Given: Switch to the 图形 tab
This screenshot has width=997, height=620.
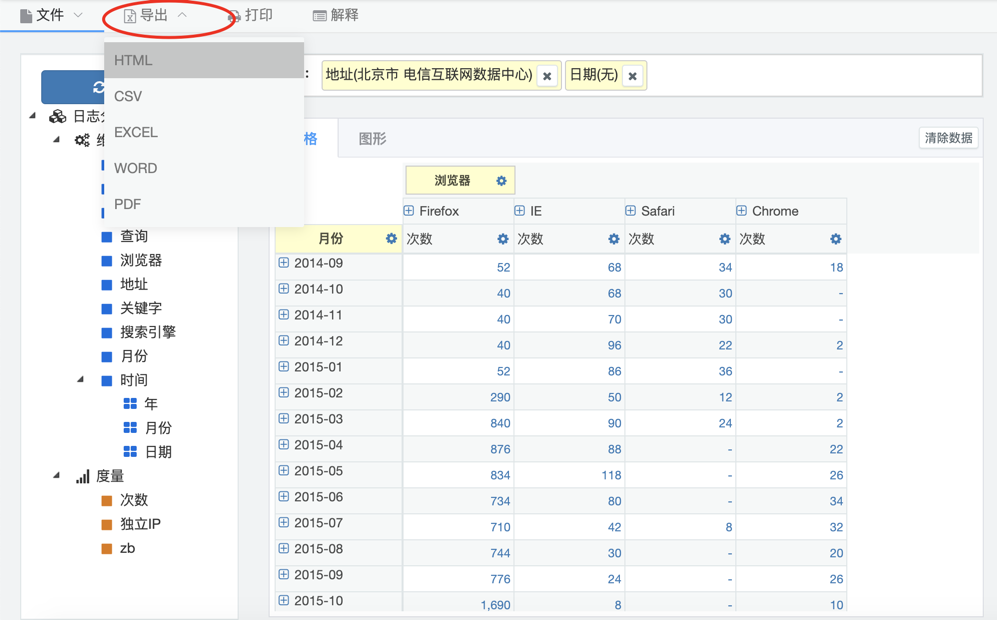Looking at the screenshot, I should click(x=372, y=139).
